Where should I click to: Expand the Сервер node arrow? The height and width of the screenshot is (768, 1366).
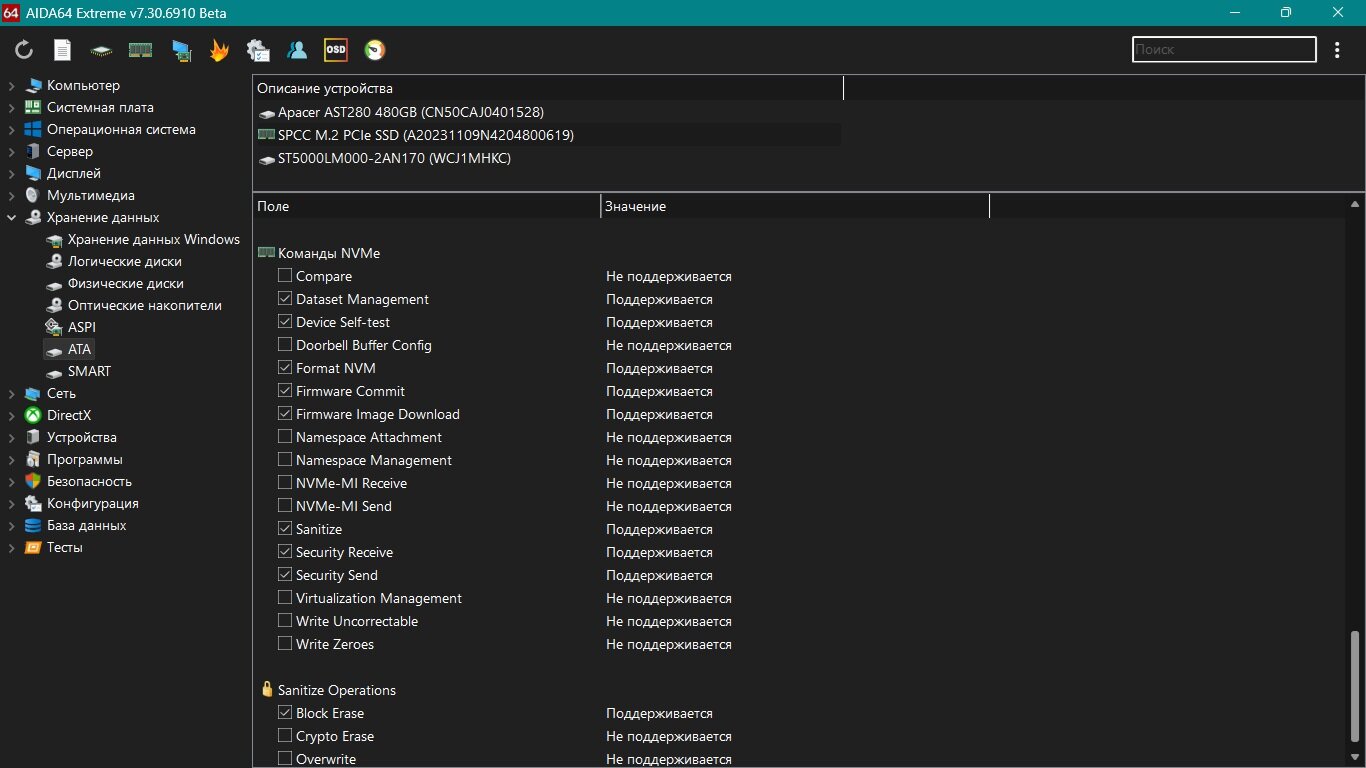point(11,152)
